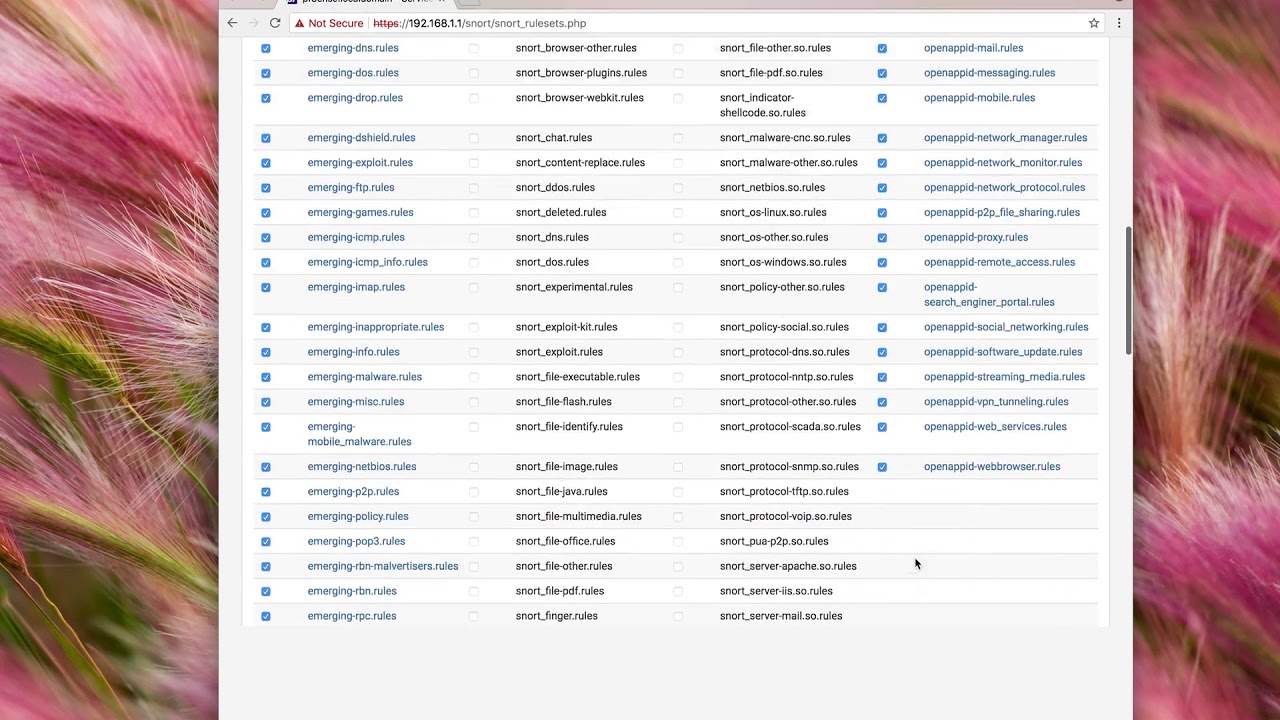Click snort_file-multimedia.rules text
This screenshot has width=1280, height=720.
pyautogui.click(x=579, y=517)
